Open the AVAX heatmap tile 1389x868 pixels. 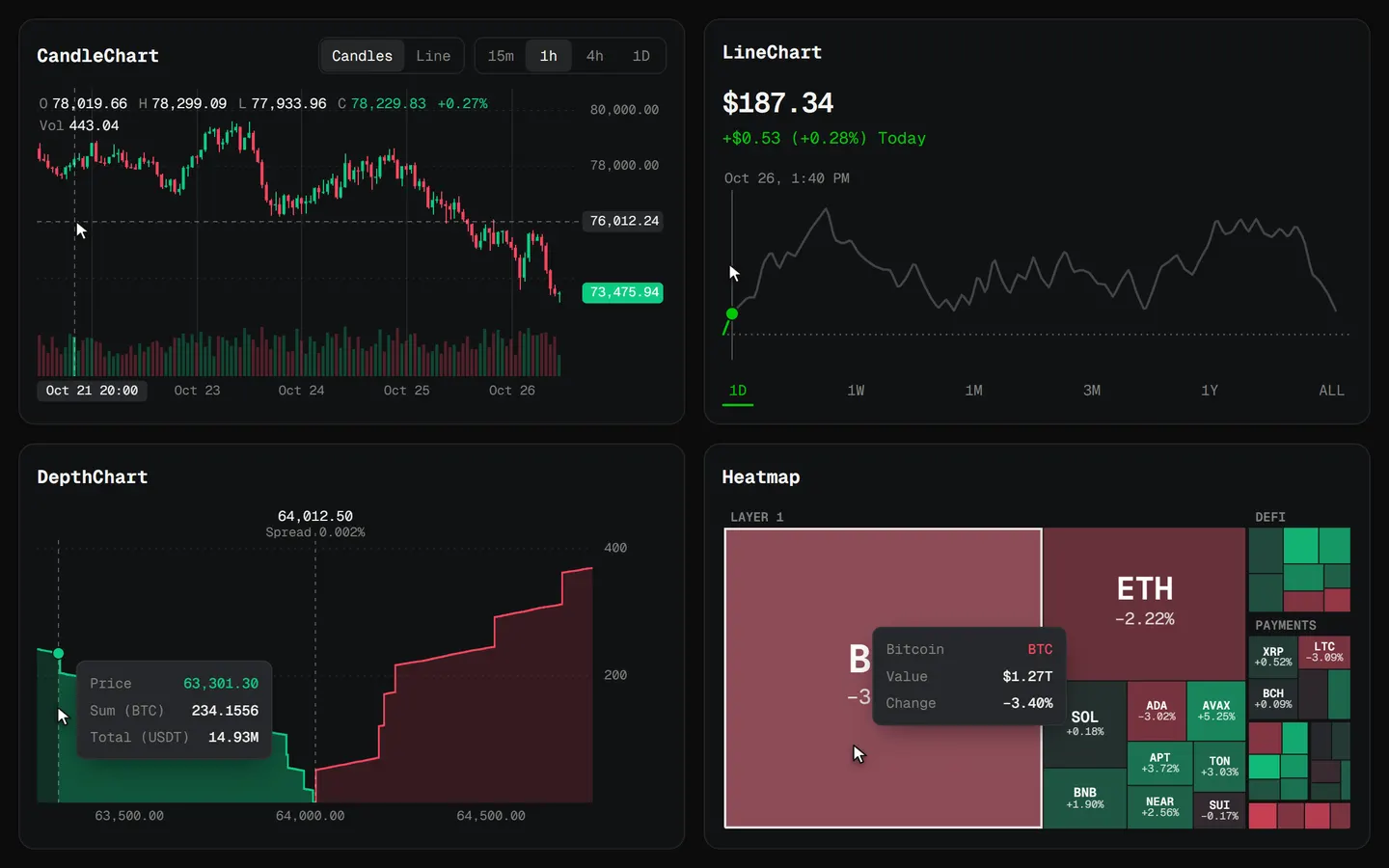tap(1216, 711)
